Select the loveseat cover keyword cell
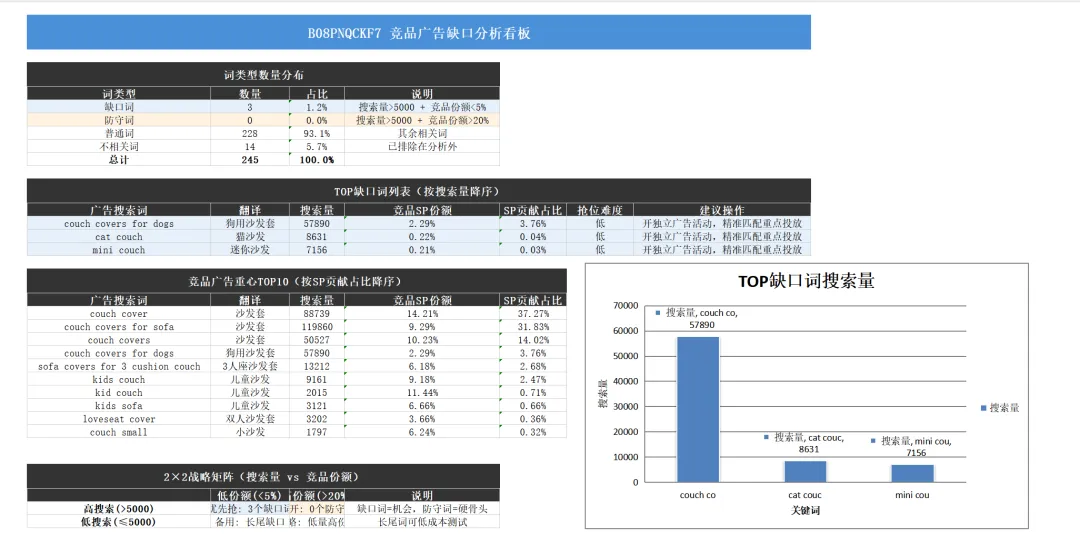Screen dimensions: 1080x536 pos(118,418)
